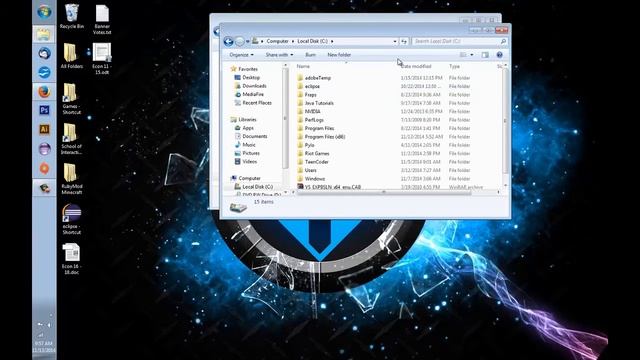Select the eclipse folder in the file list

(312, 86)
